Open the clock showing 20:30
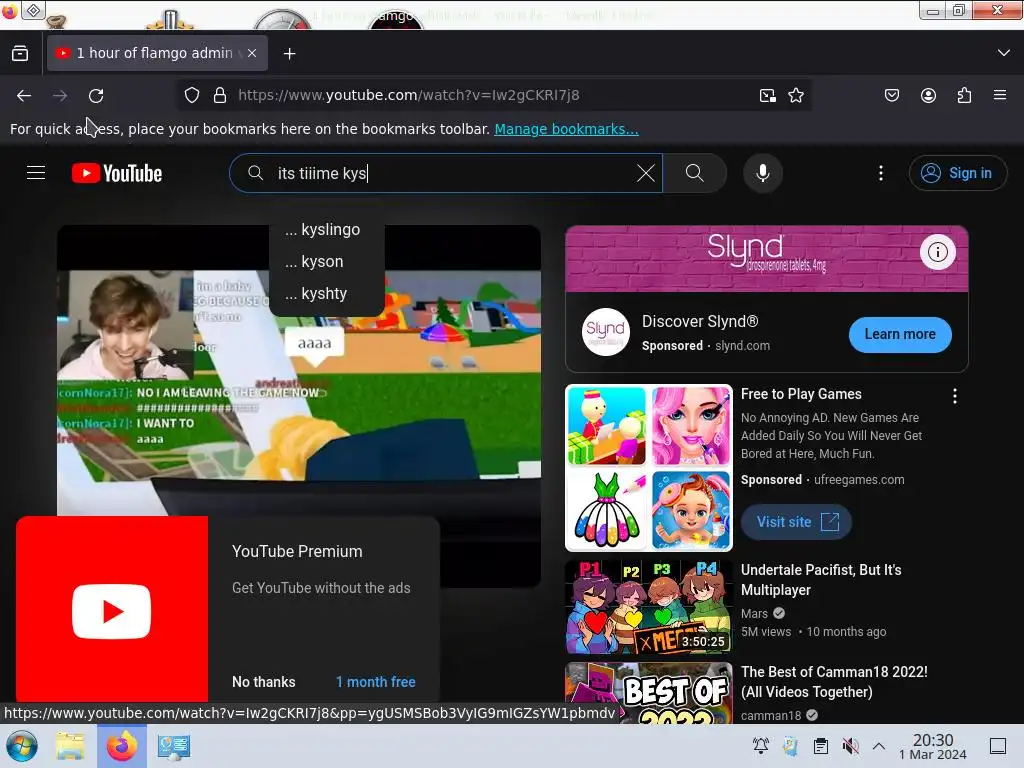1024x768 pixels. point(933,746)
